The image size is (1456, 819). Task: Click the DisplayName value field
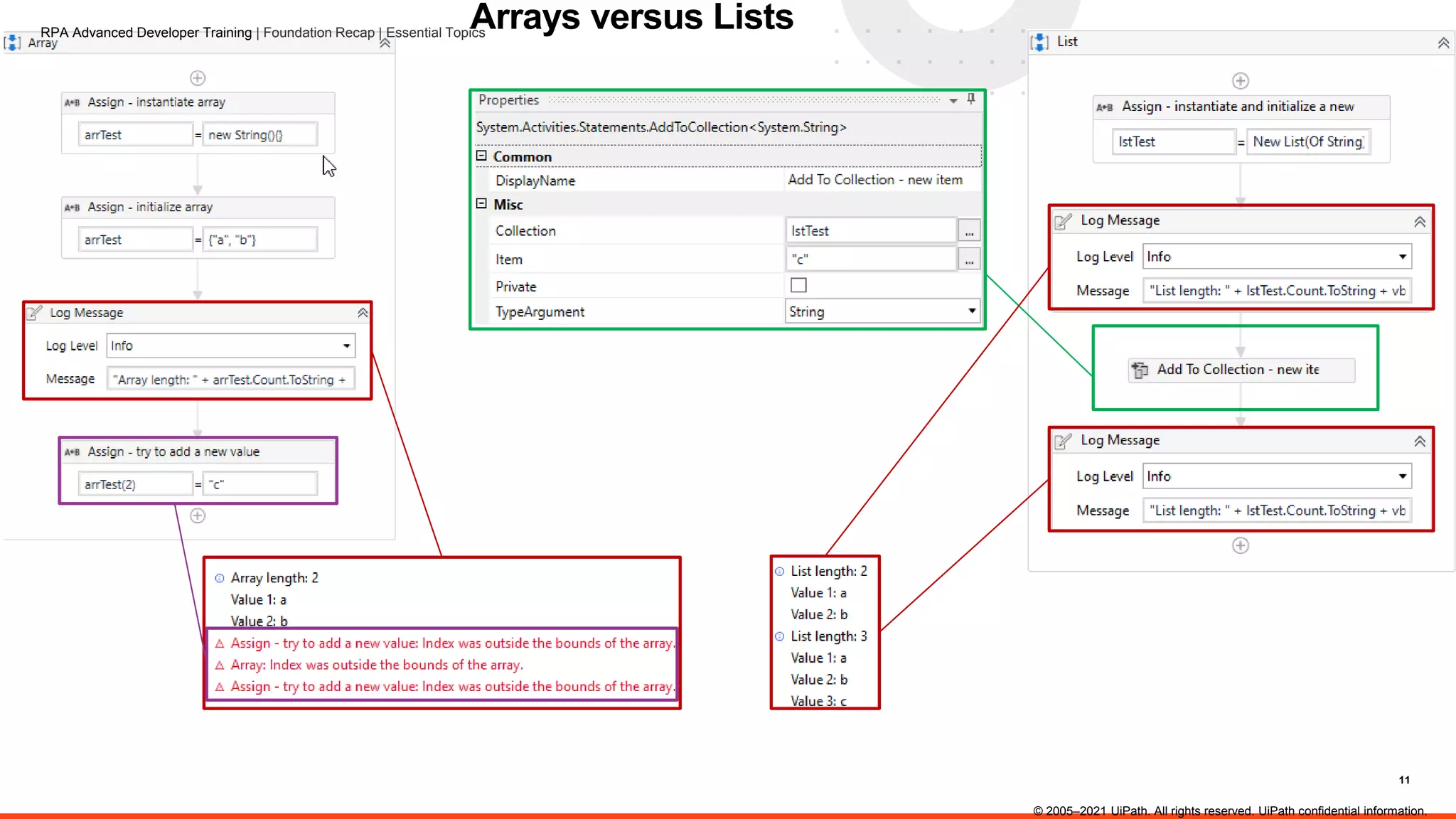click(x=882, y=180)
